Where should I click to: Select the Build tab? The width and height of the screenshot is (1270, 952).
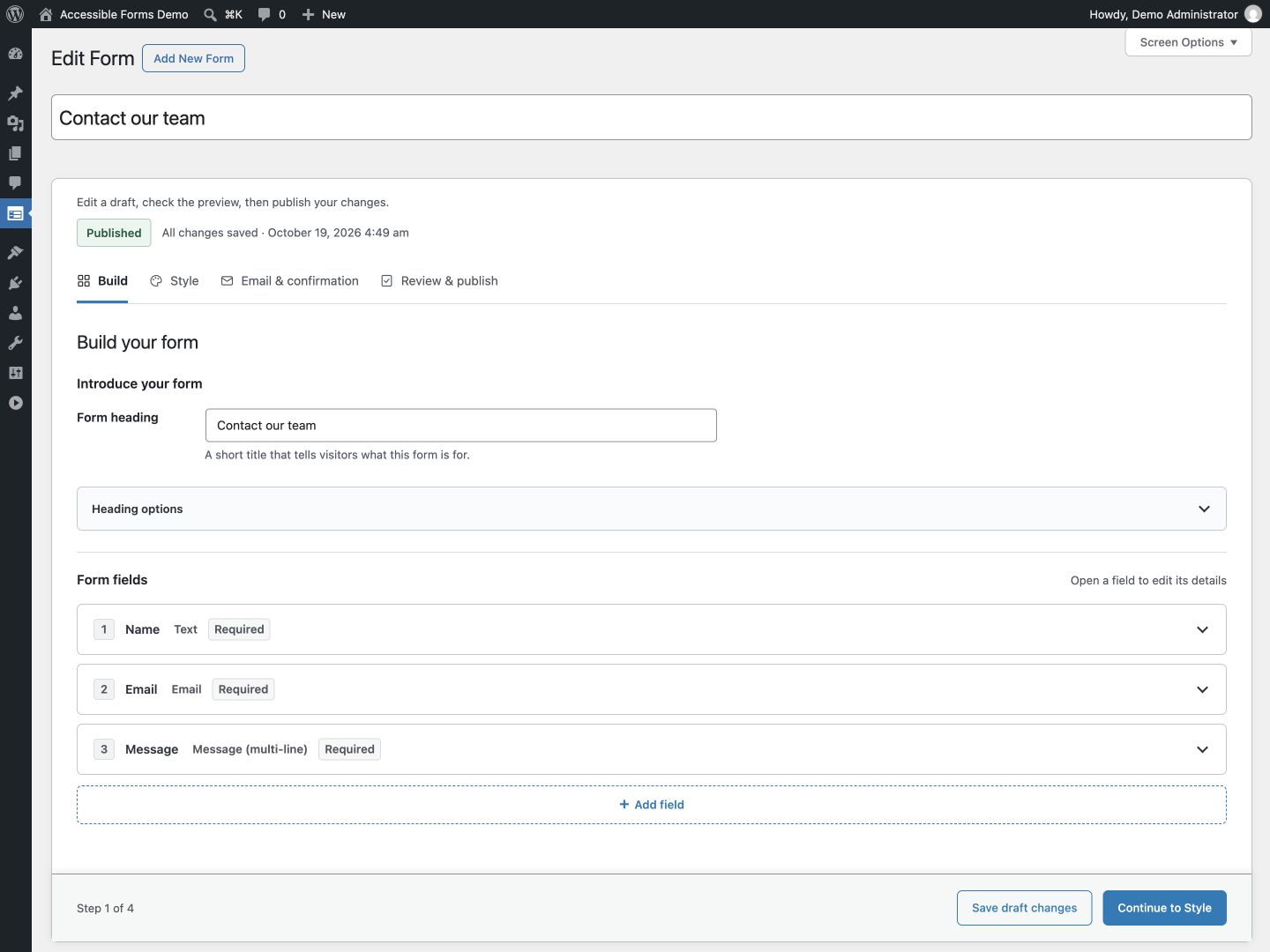coord(102,281)
